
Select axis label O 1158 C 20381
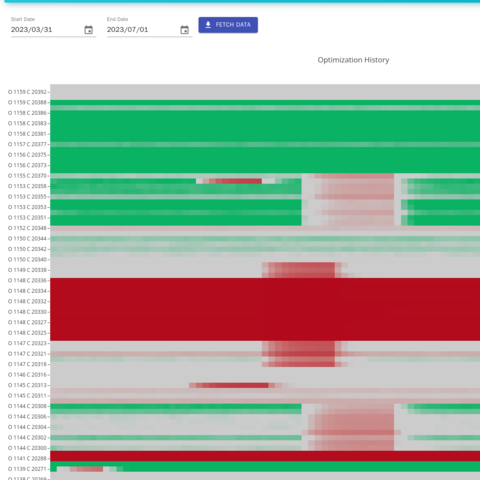pos(27,134)
